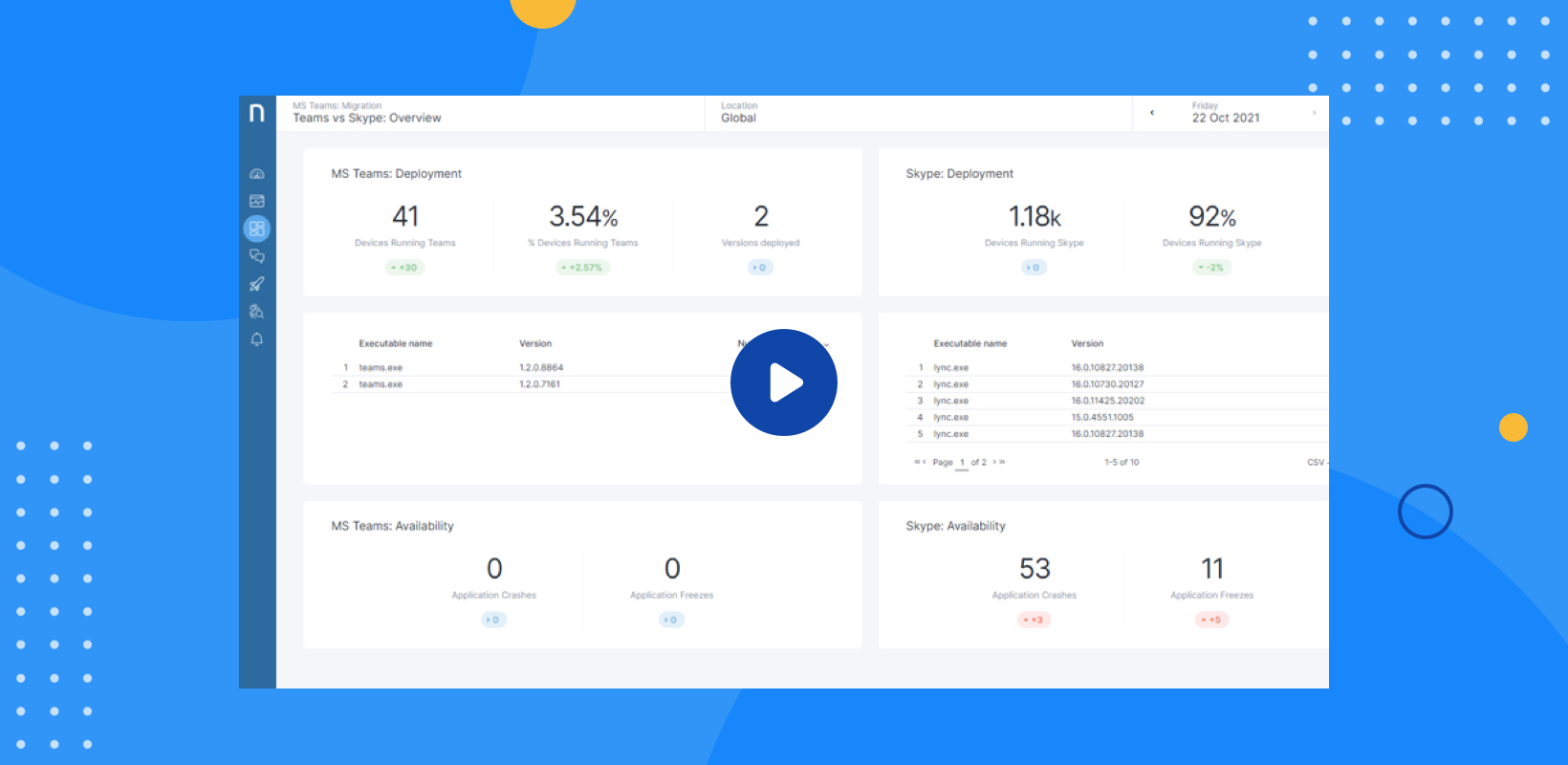Go to next day arrow
This screenshot has height=765, width=1568.
tap(1315, 113)
